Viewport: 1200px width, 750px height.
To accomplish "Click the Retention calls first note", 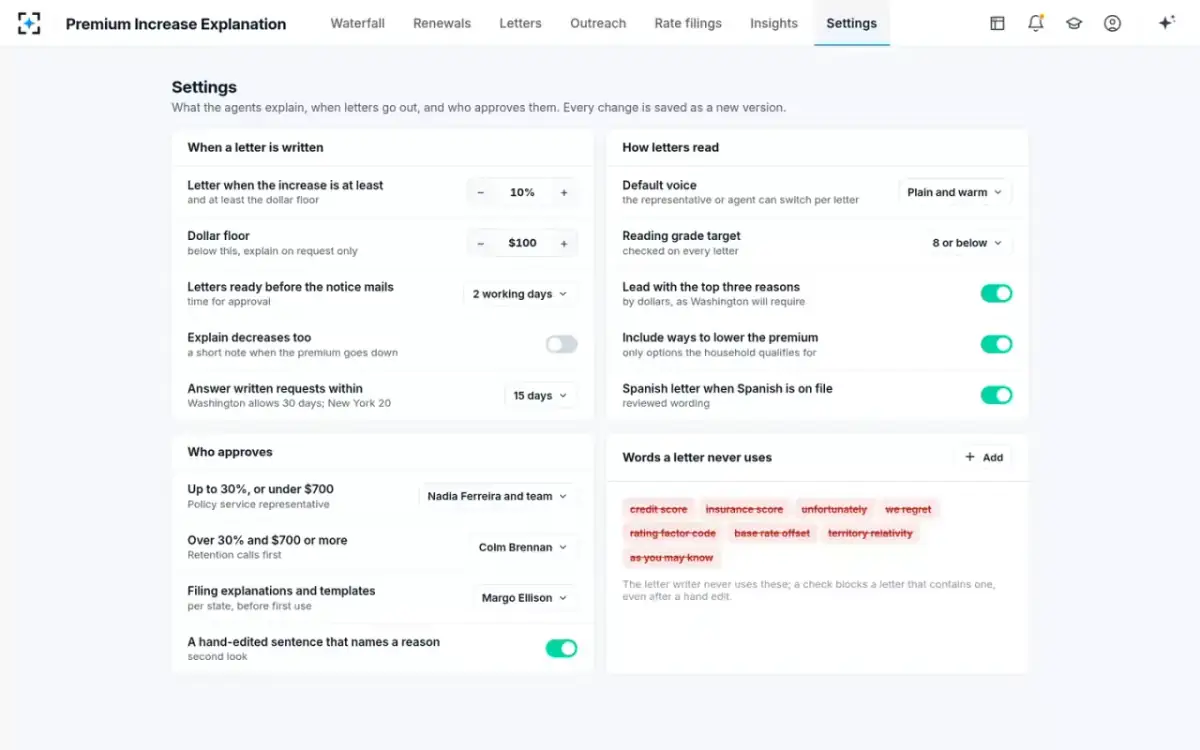I will click(x=235, y=555).
